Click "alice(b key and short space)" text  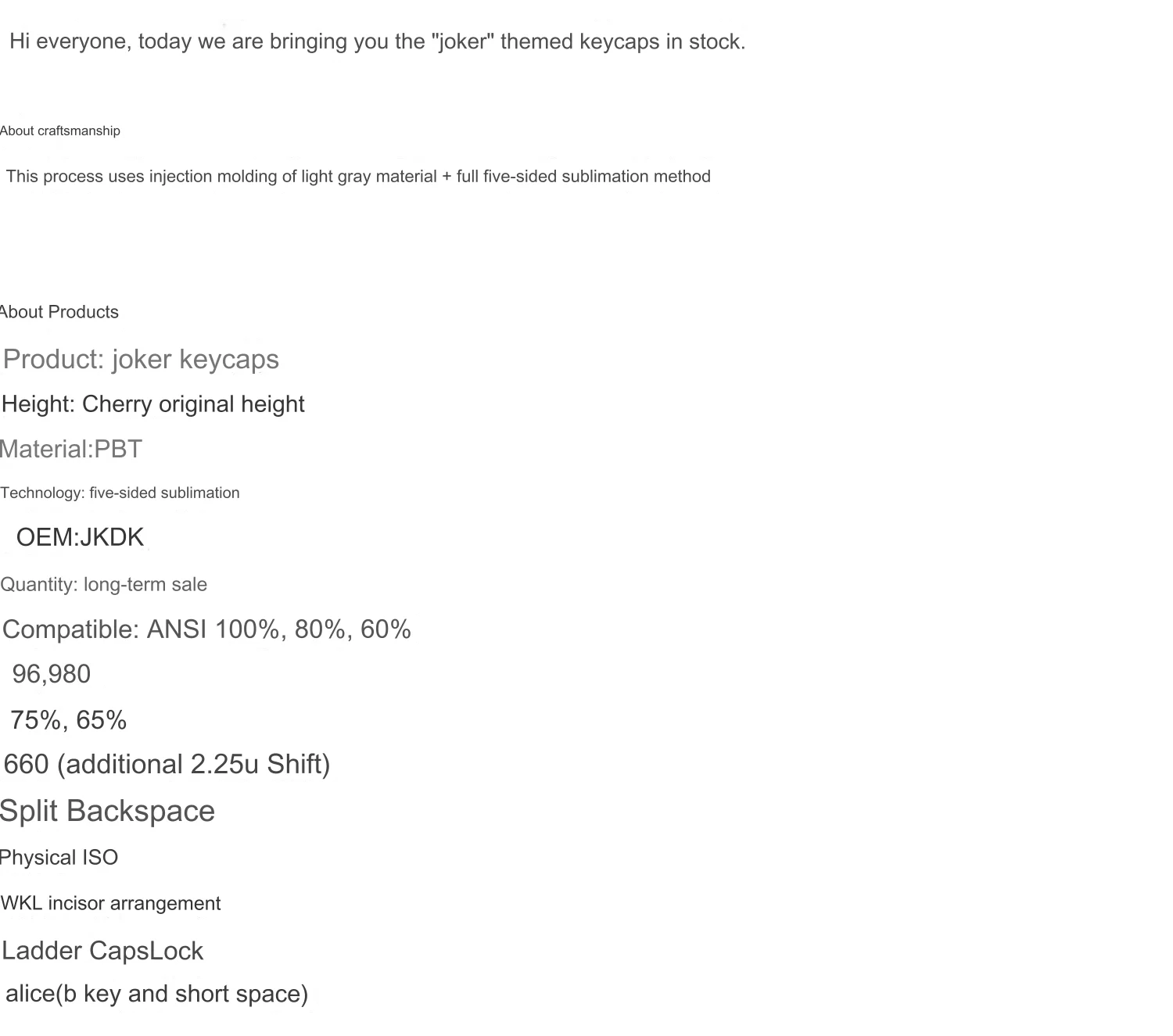point(157,994)
